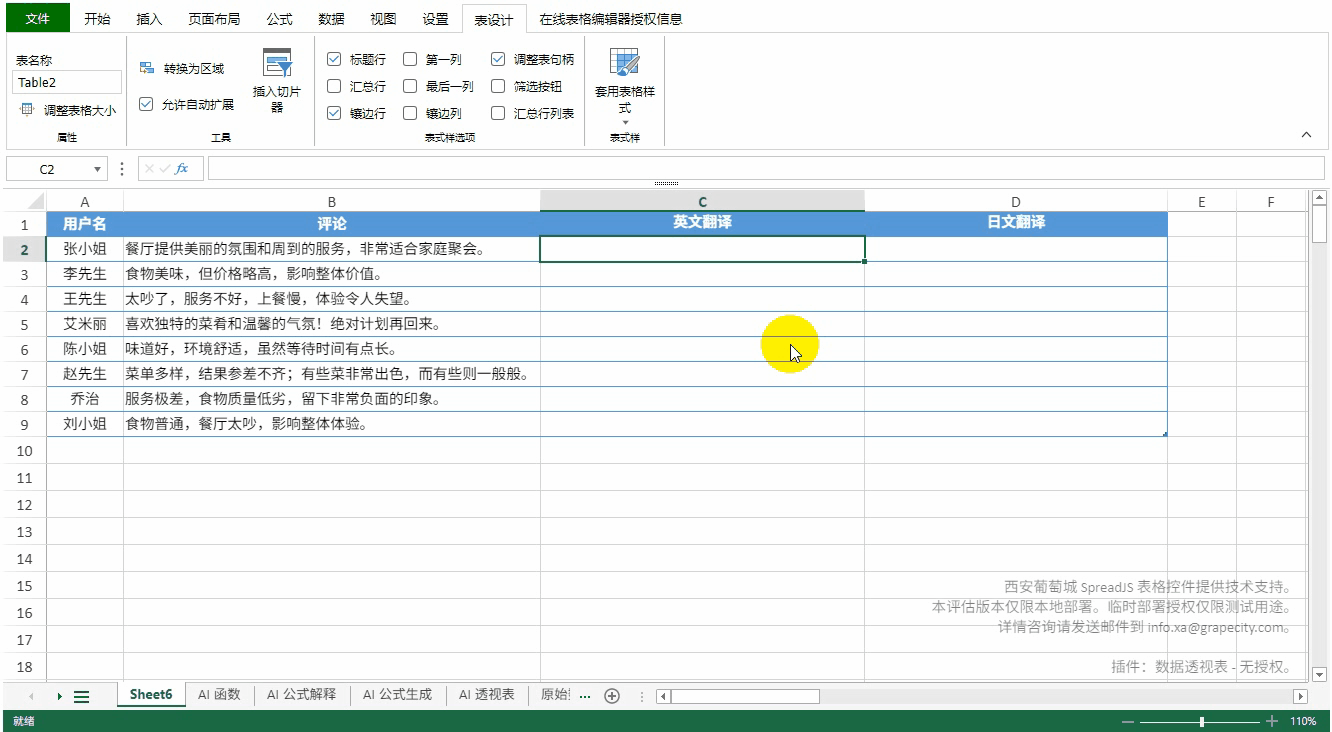Open the all sheets list icon

pyautogui.click(x=82, y=696)
